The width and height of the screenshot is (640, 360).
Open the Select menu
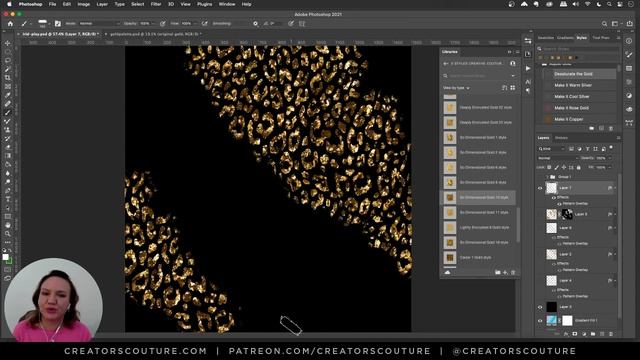point(138,4)
